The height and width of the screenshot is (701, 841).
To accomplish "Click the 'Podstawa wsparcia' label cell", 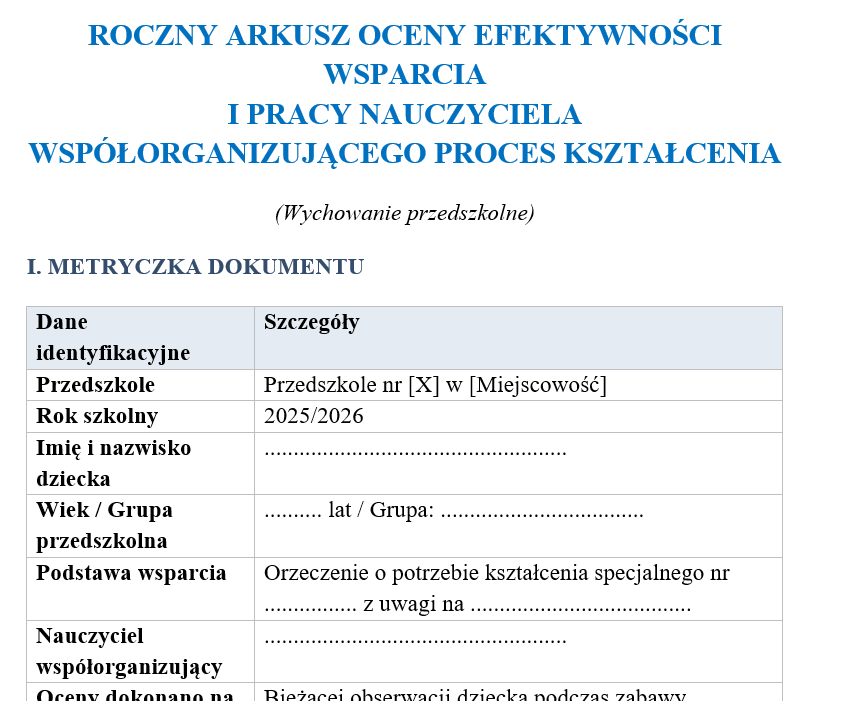I will pos(141,589).
